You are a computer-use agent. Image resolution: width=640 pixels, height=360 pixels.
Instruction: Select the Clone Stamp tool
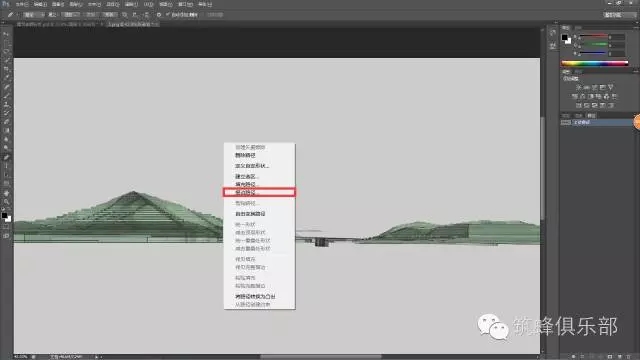pyautogui.click(x=6, y=104)
